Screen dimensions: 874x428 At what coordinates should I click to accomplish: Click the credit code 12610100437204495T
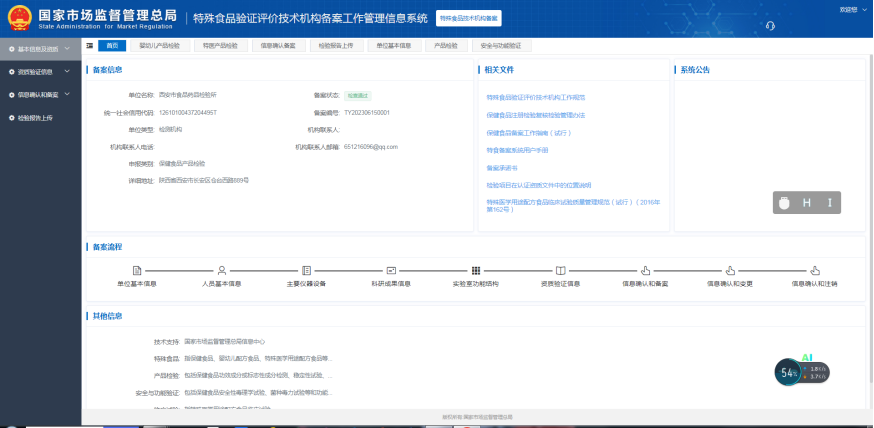pos(188,113)
